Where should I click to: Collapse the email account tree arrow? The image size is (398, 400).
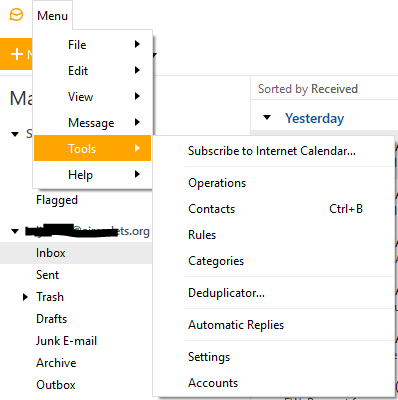point(15,231)
